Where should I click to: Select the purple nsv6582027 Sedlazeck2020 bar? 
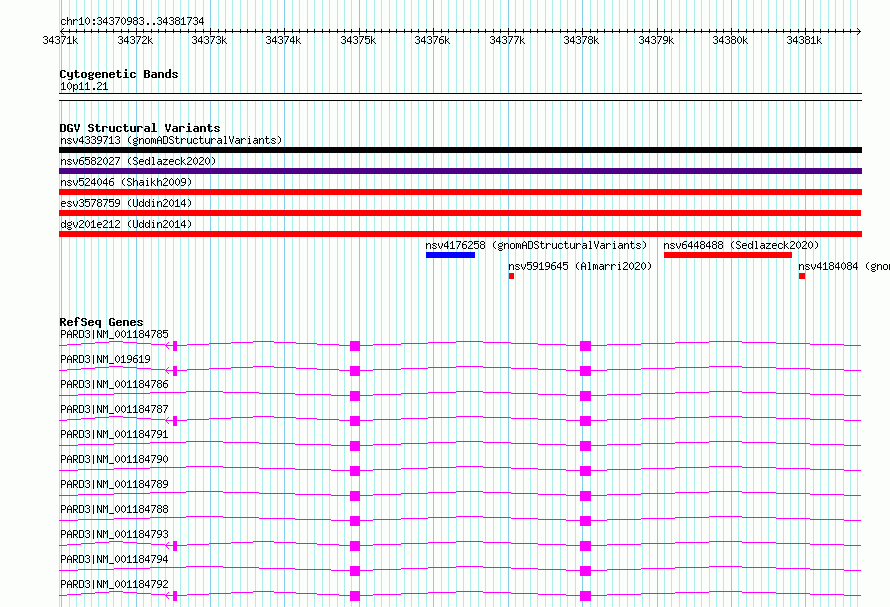point(460,171)
